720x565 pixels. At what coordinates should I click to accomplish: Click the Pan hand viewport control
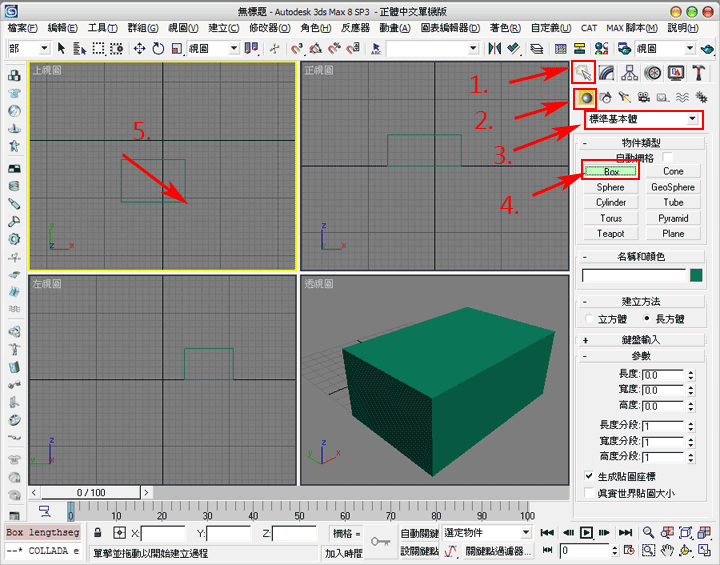667,550
